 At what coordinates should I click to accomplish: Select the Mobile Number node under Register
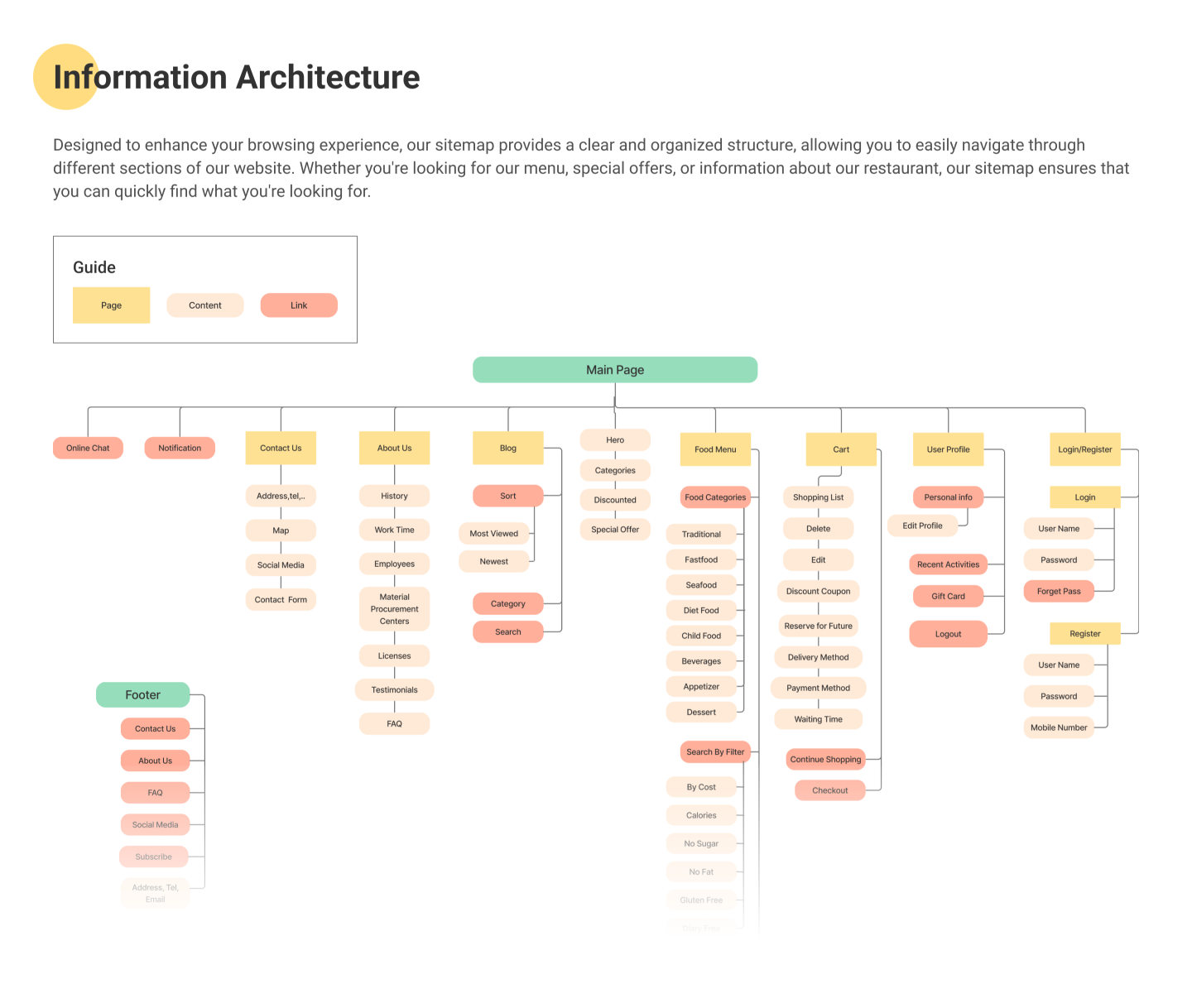[1059, 727]
